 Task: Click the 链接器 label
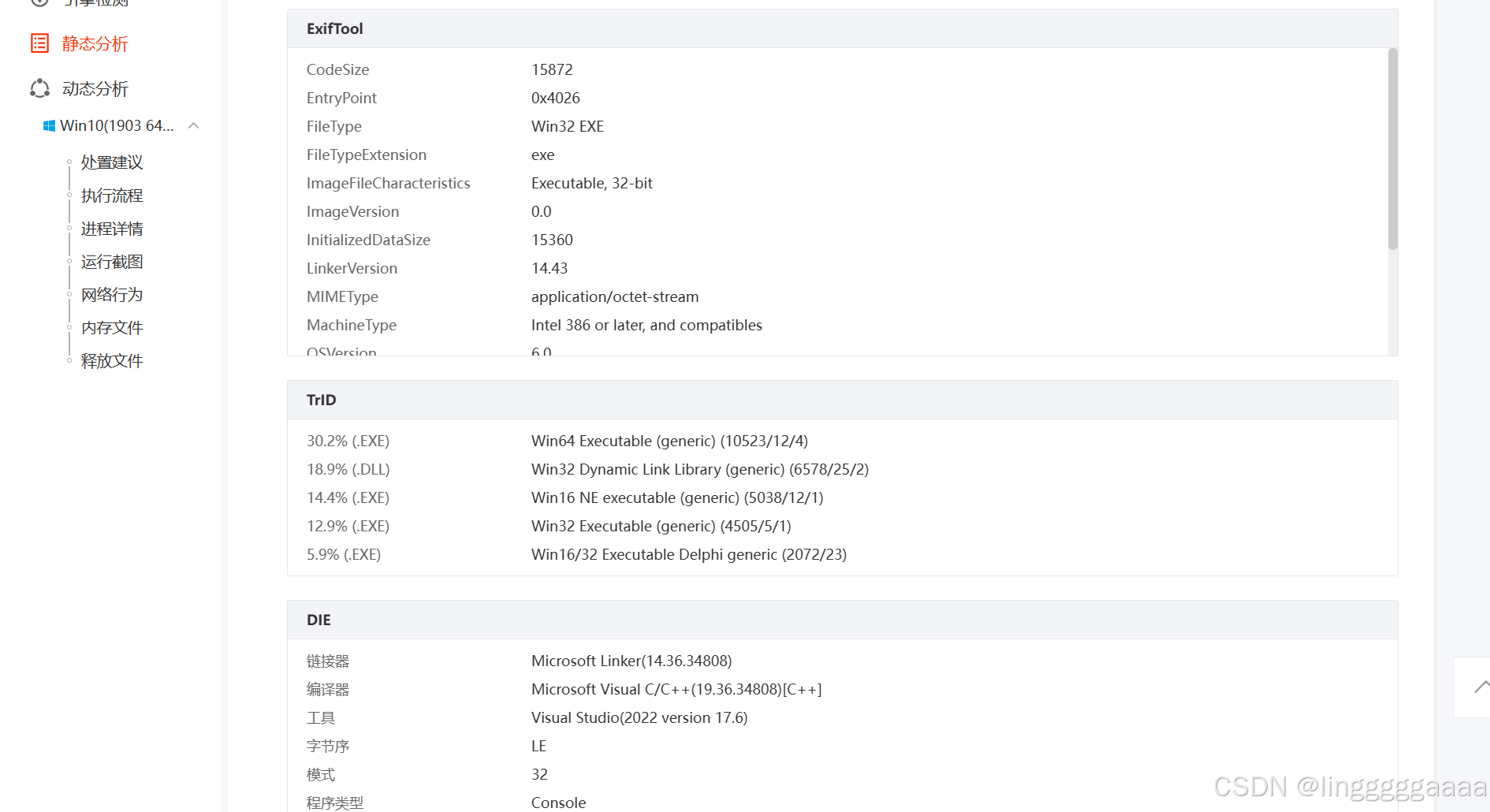[x=328, y=661]
